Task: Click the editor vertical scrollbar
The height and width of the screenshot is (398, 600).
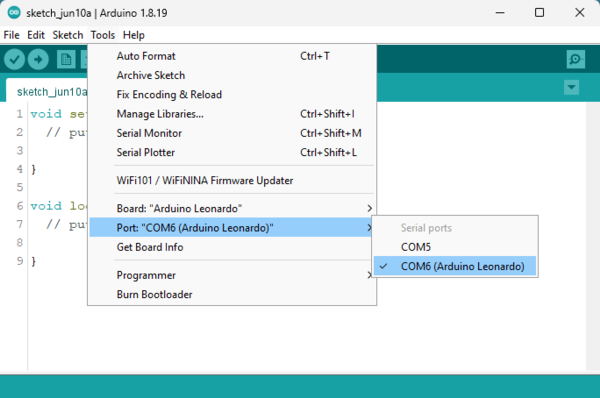Action: 593,237
